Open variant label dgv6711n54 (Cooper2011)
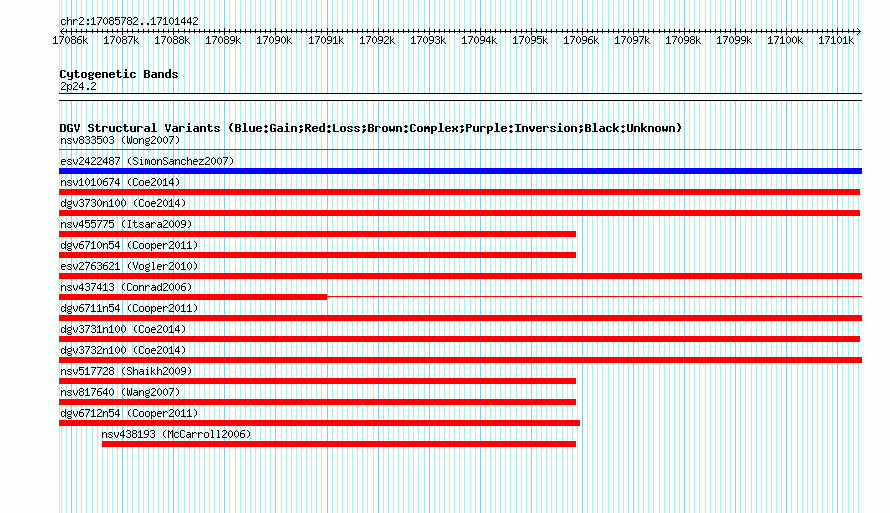The image size is (890, 513). (x=129, y=308)
